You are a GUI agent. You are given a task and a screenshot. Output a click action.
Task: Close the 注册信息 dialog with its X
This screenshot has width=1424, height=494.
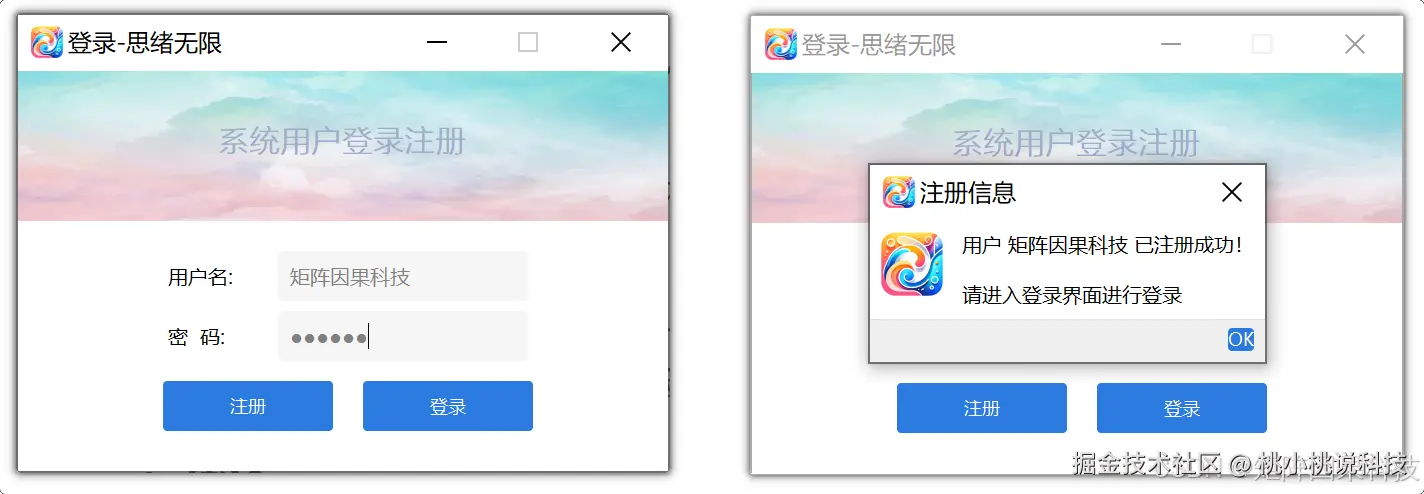1232,192
